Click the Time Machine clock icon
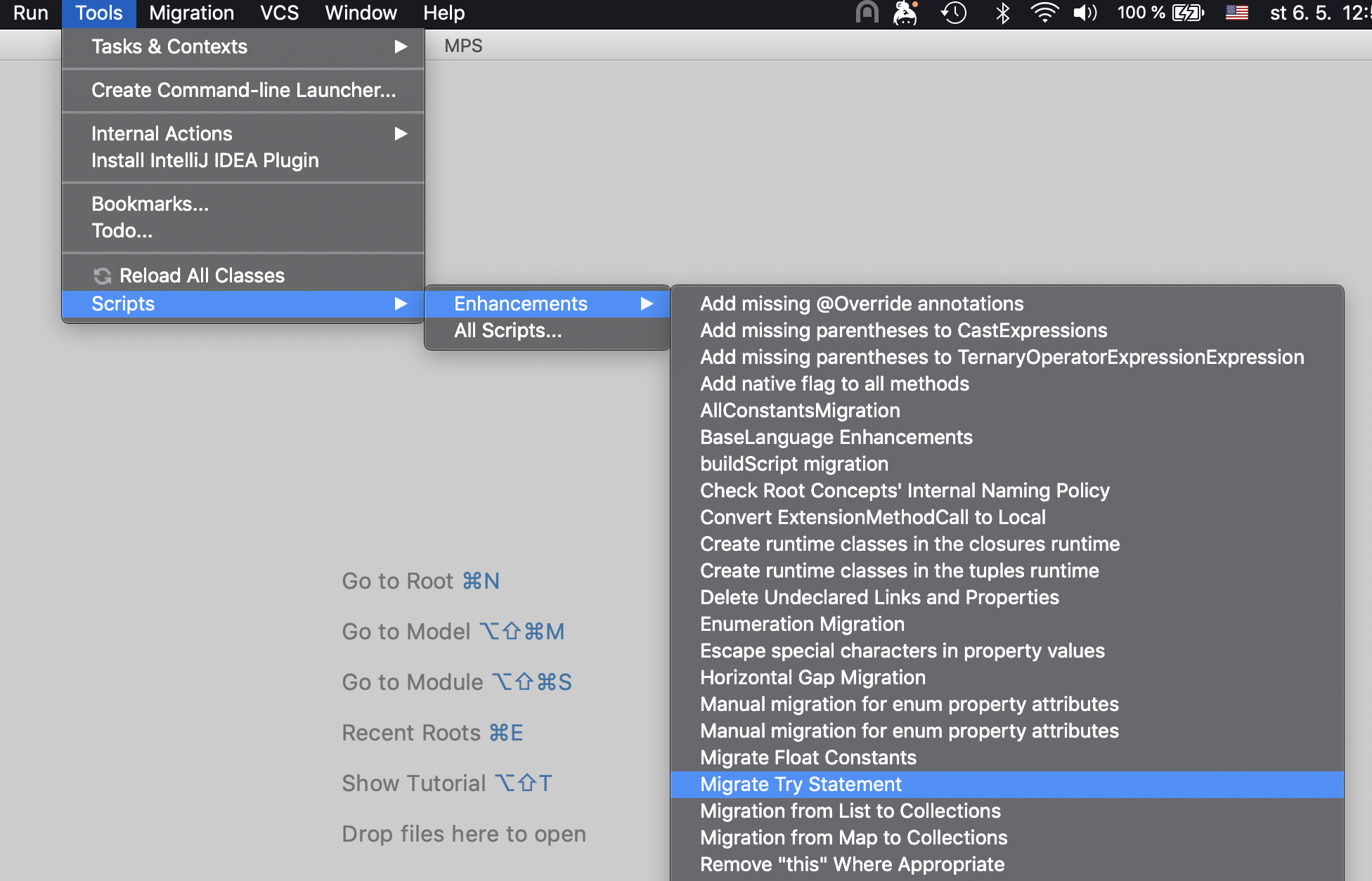Viewport: 1372px width, 881px height. pos(954,13)
